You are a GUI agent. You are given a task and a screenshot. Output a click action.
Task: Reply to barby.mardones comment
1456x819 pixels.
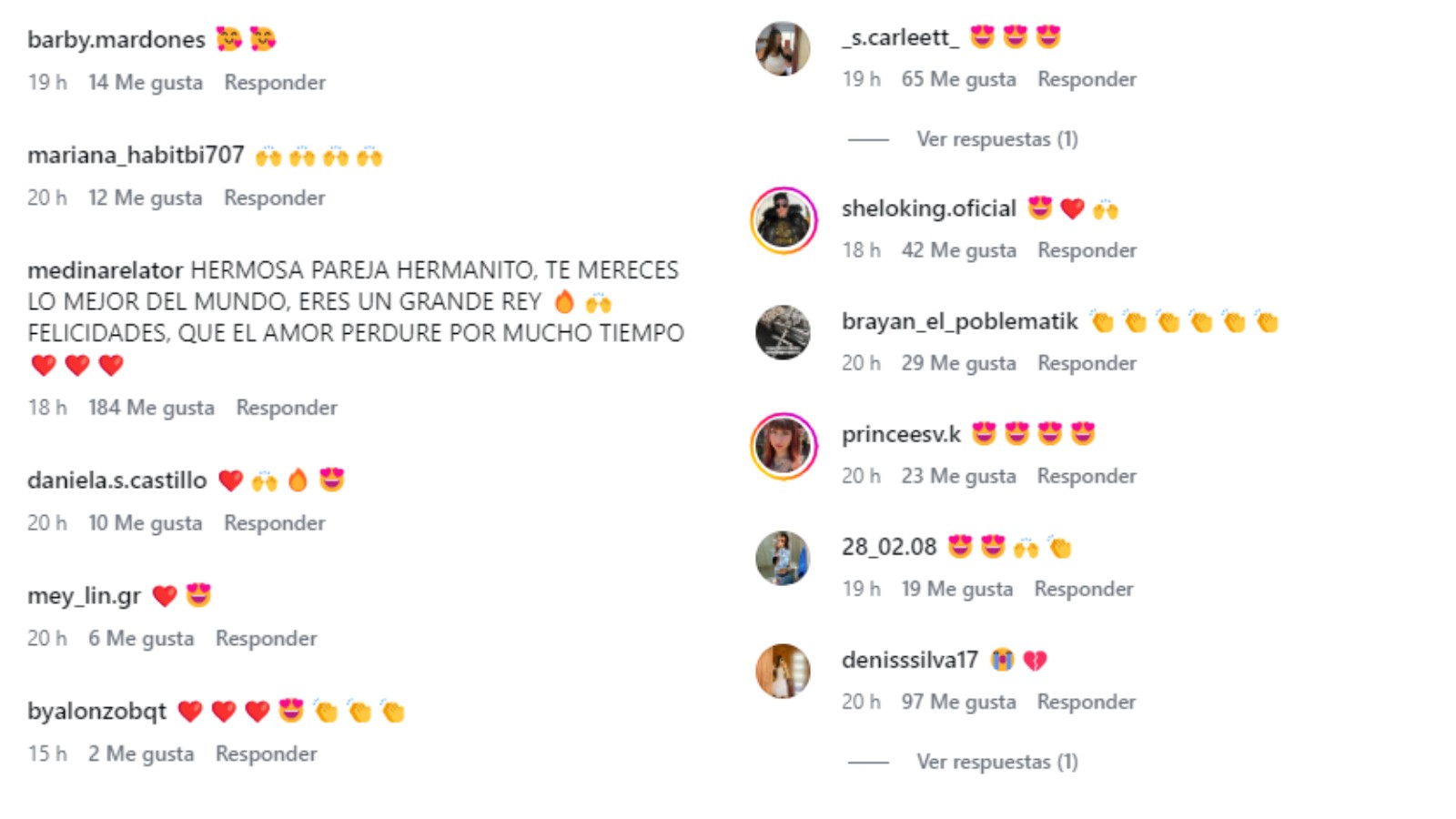pos(275,82)
